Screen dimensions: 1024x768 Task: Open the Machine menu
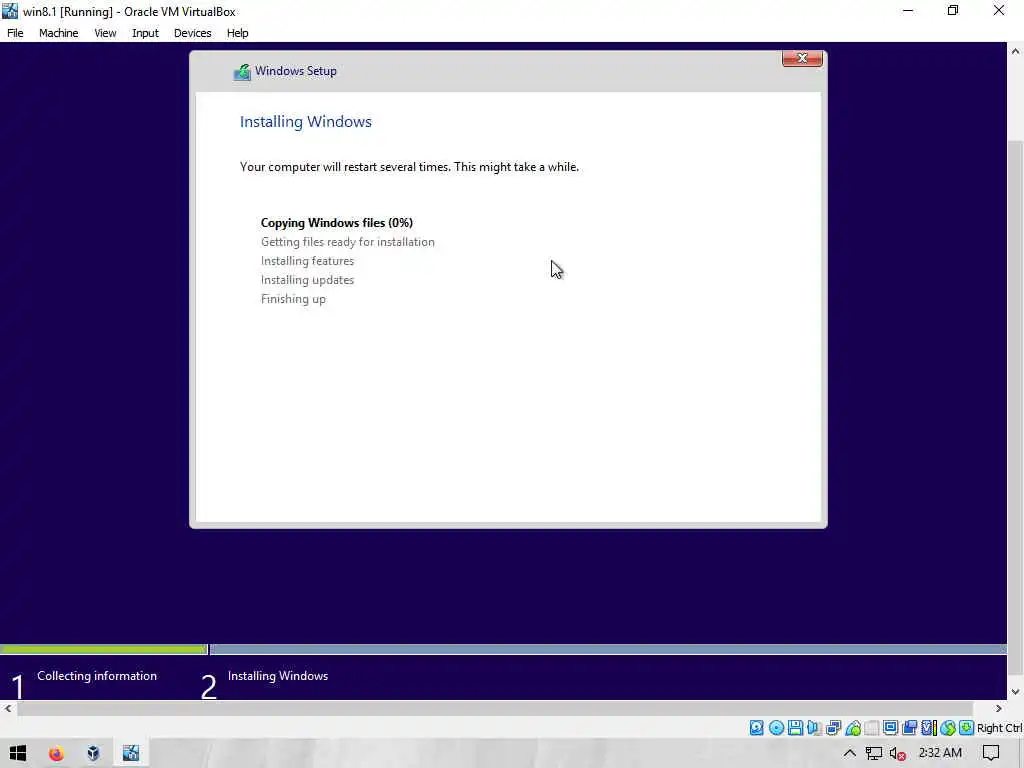point(58,33)
